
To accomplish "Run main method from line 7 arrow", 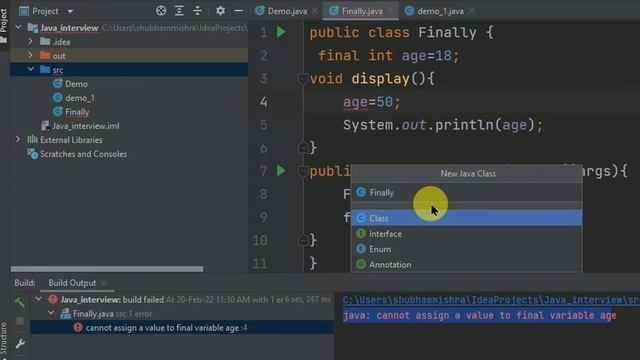I will 281,170.
